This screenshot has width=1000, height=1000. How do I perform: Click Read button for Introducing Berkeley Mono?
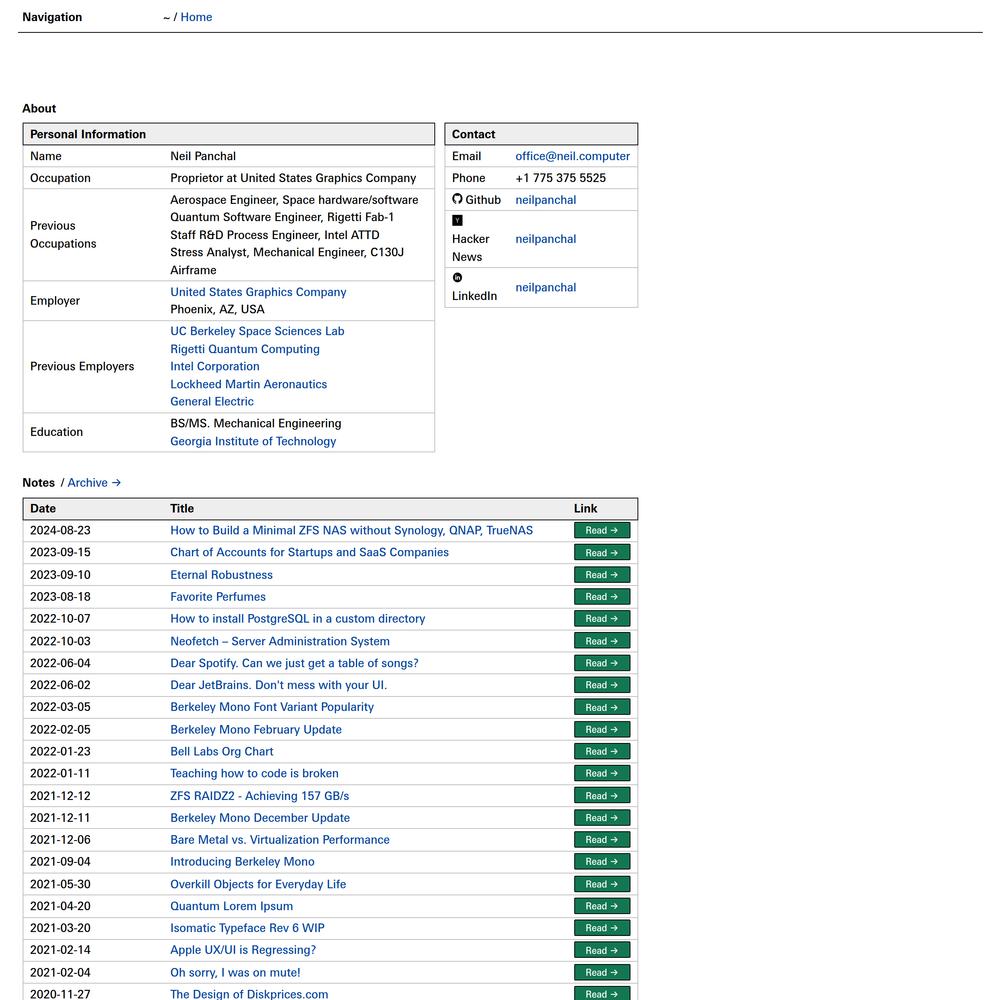[602, 862]
